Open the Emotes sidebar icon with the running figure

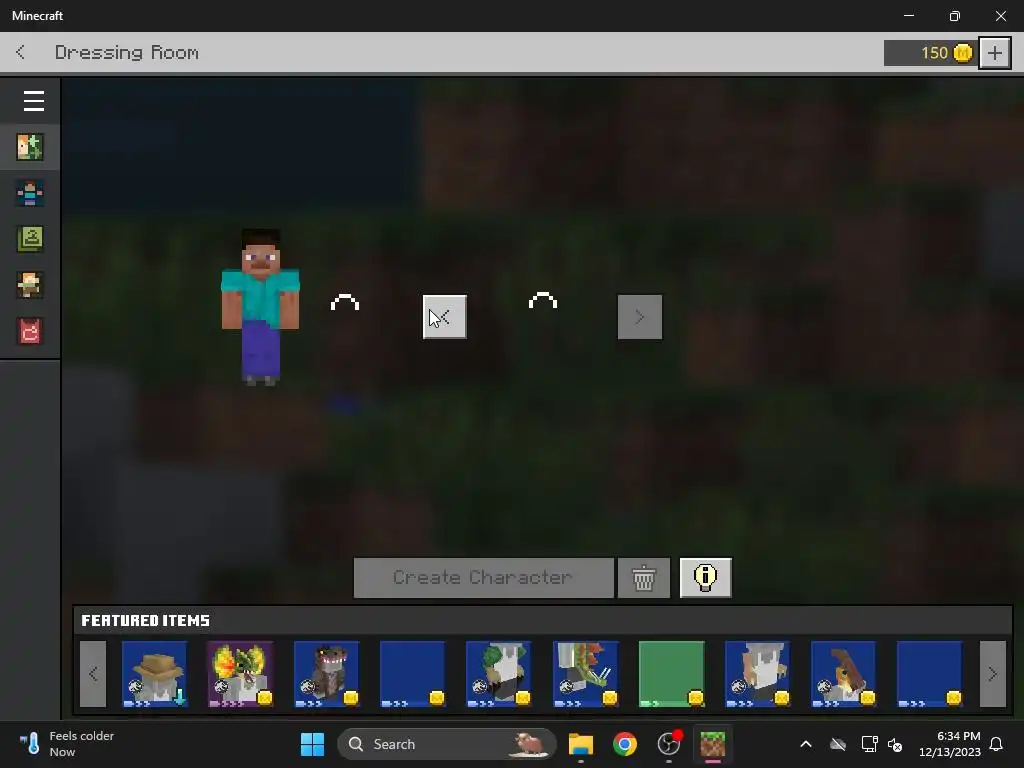30,285
